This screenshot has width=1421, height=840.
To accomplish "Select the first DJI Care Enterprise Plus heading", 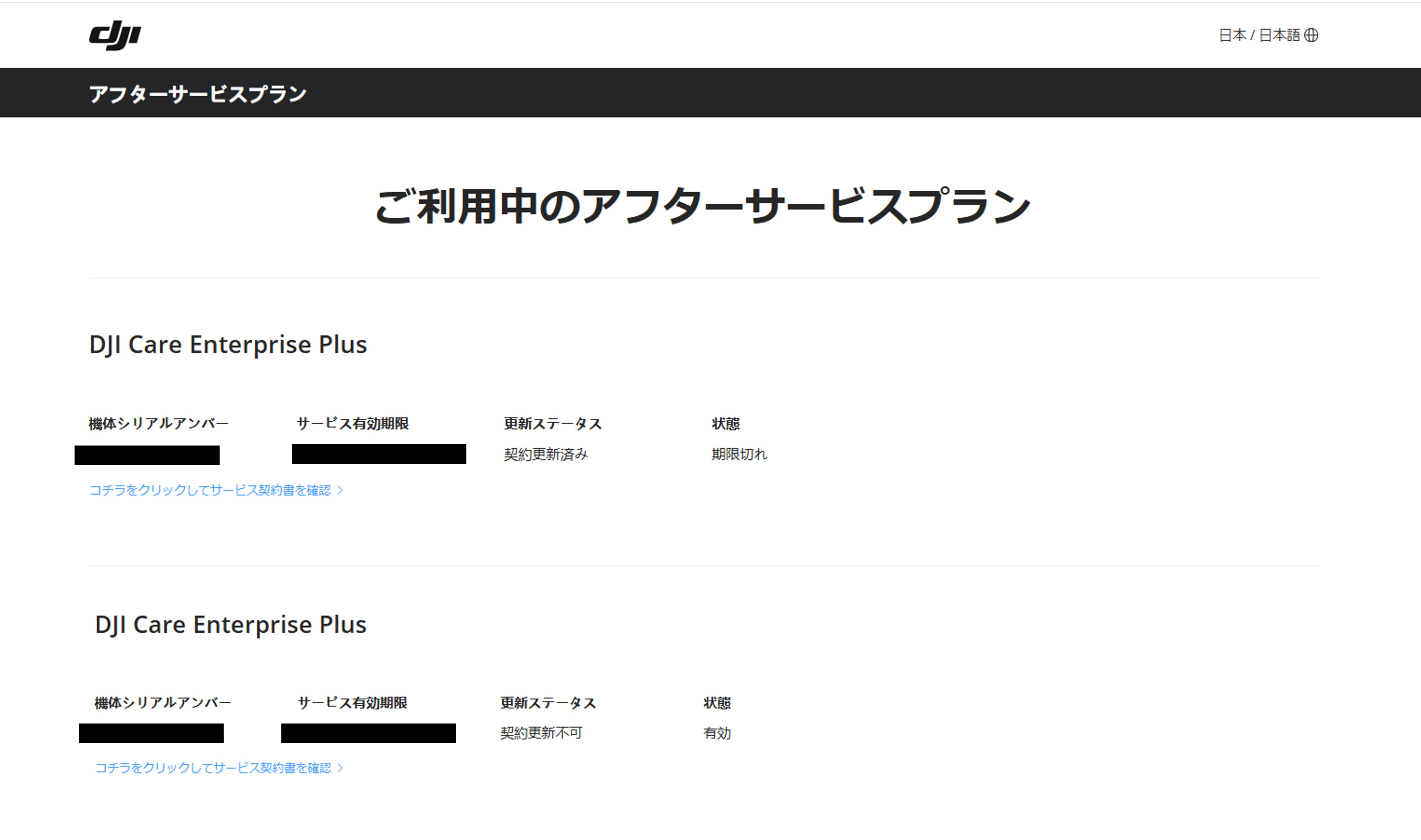I will [228, 344].
